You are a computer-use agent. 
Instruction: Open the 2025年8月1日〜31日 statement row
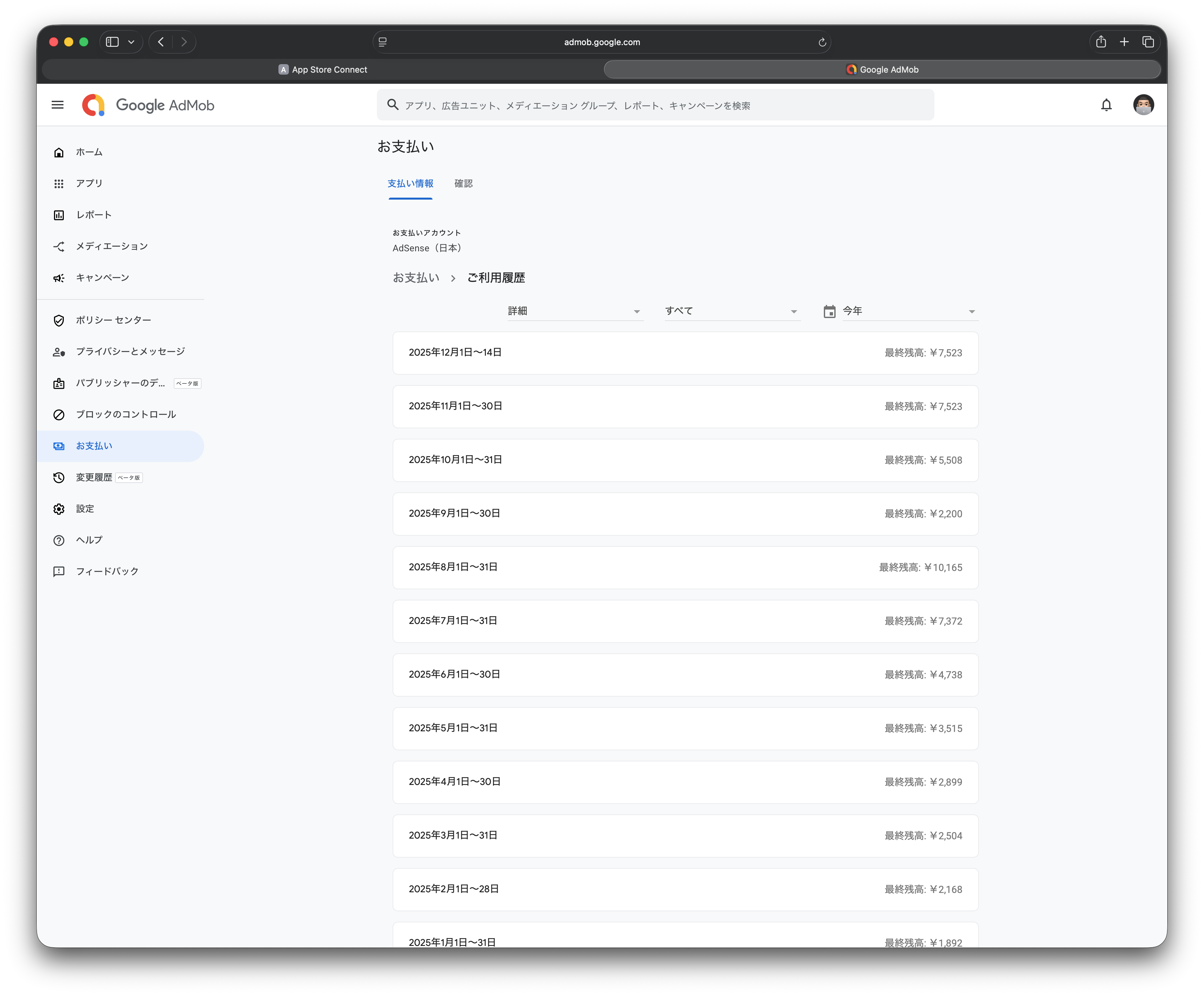coord(685,568)
